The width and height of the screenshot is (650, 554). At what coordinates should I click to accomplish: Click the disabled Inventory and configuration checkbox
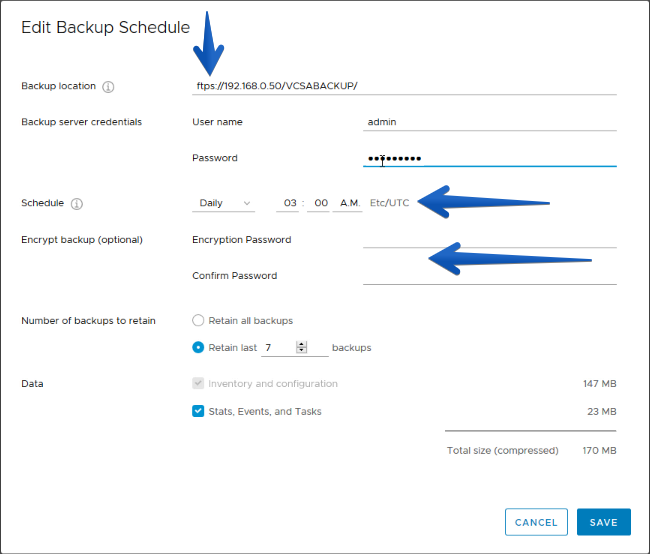[x=198, y=383]
